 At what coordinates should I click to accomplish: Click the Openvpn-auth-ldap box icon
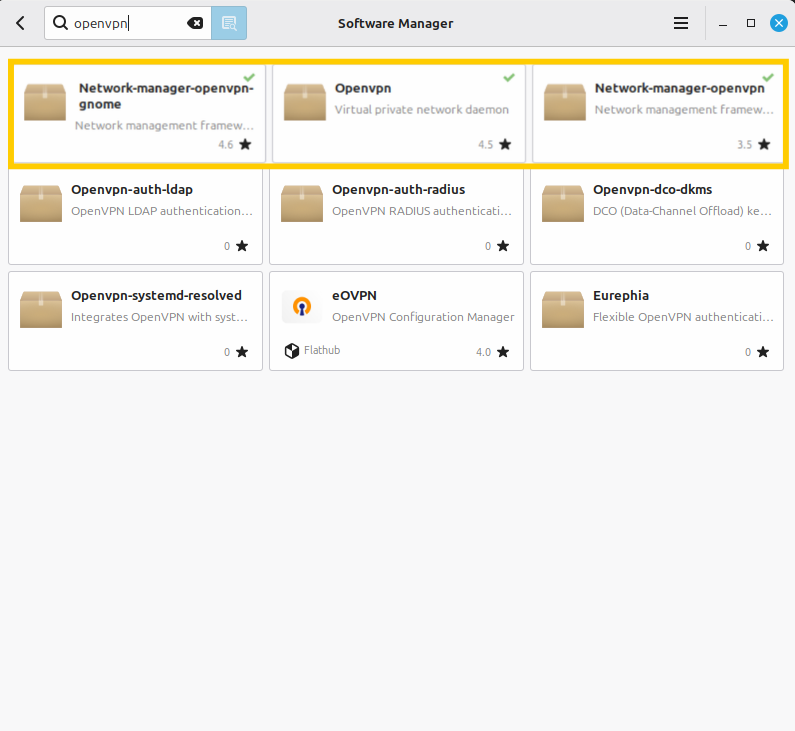41,204
